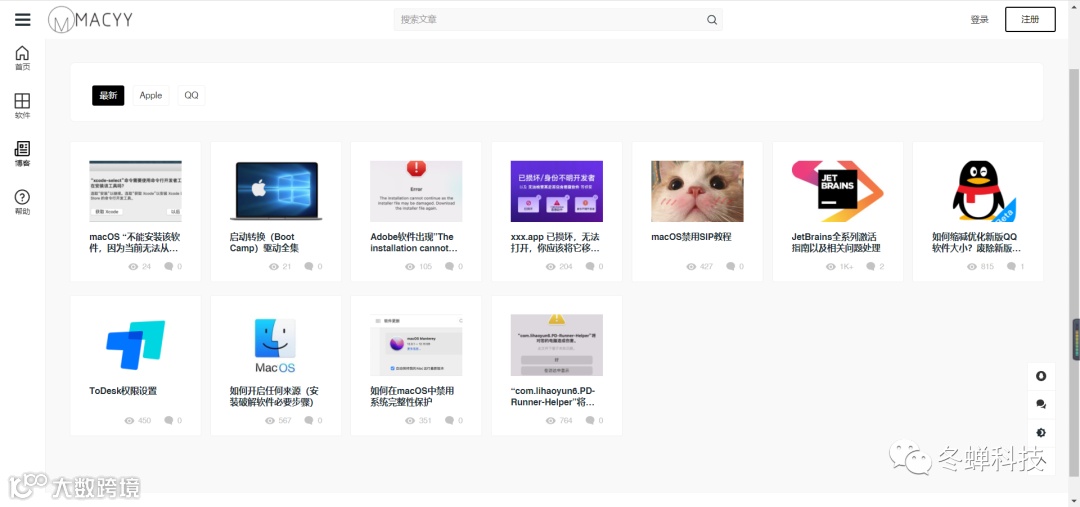The image size is (1080, 507).
Task: Click the top floating round icon
Action: (x=1041, y=376)
